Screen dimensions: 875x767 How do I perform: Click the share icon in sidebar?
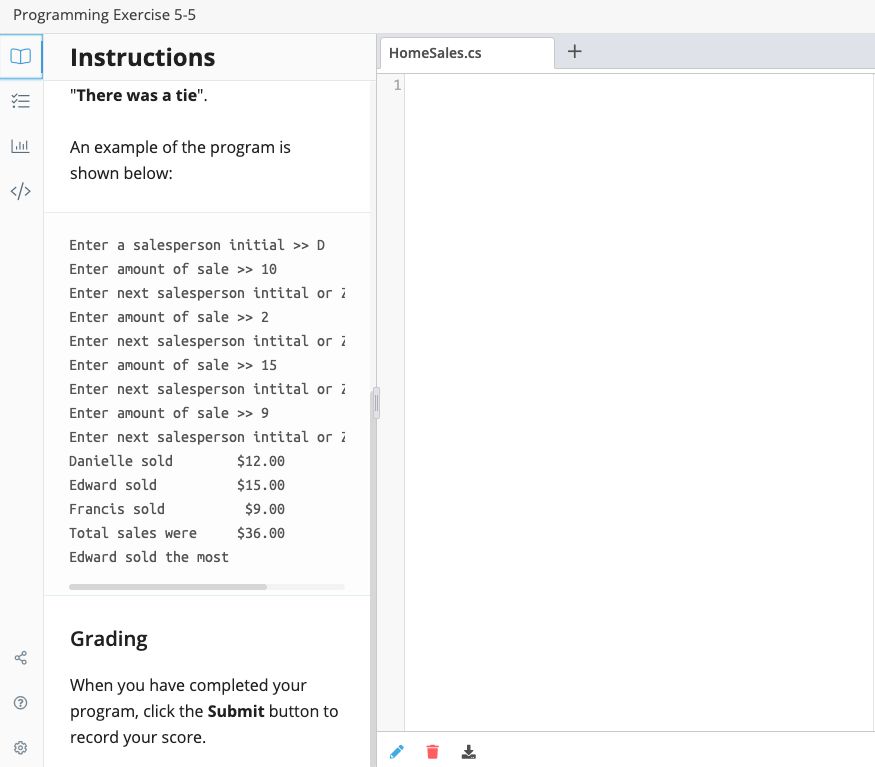point(21,658)
